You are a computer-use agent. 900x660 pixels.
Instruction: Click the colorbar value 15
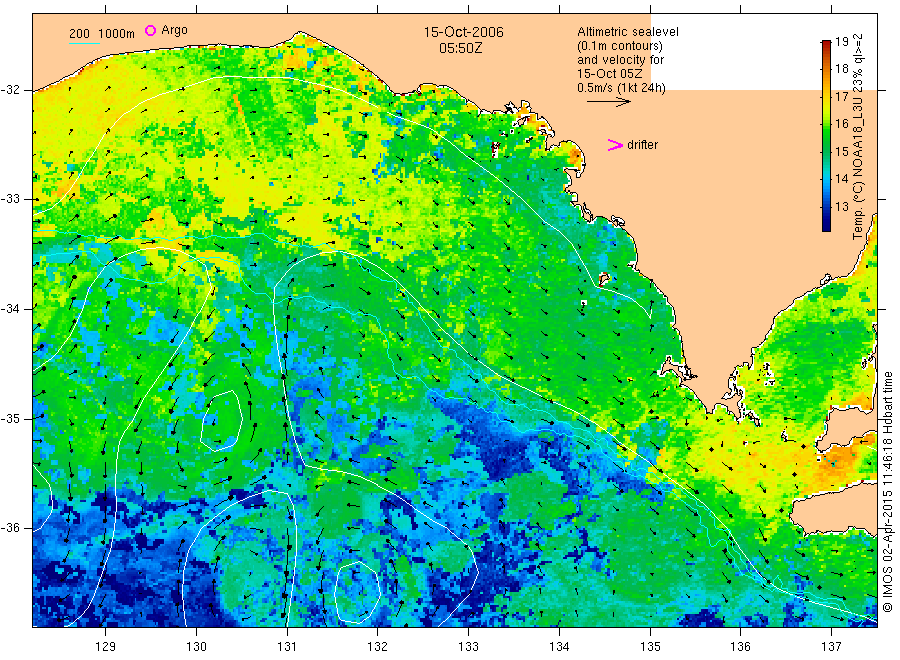[841, 152]
